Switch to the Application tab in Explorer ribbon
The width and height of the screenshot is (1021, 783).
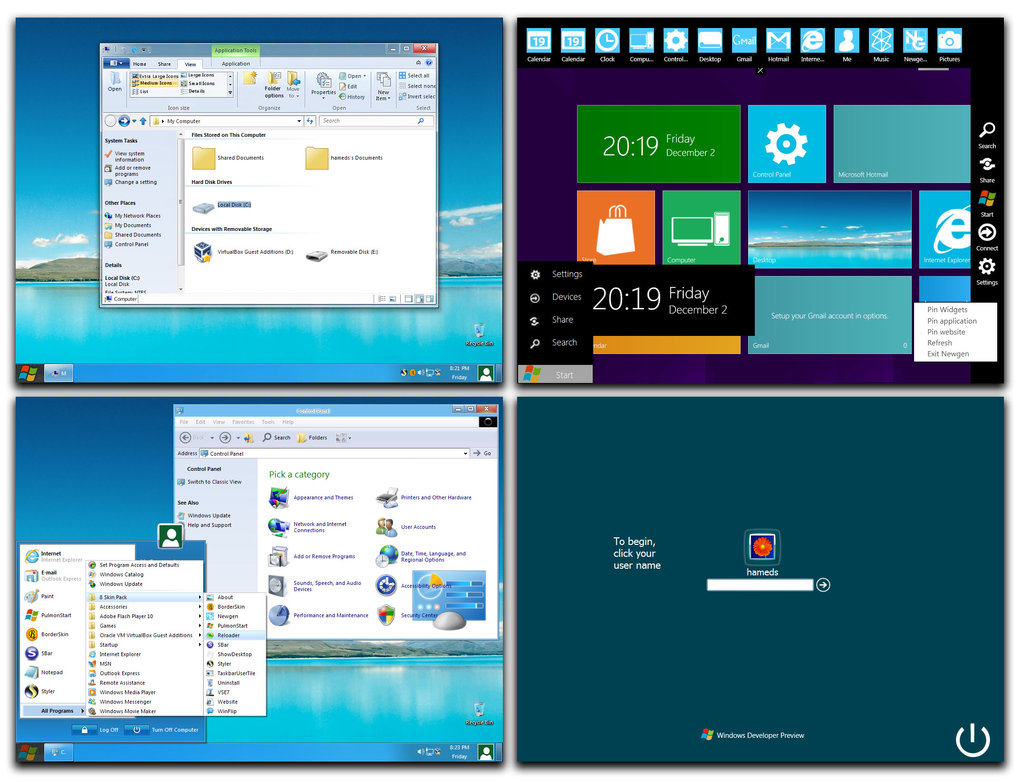(x=235, y=64)
